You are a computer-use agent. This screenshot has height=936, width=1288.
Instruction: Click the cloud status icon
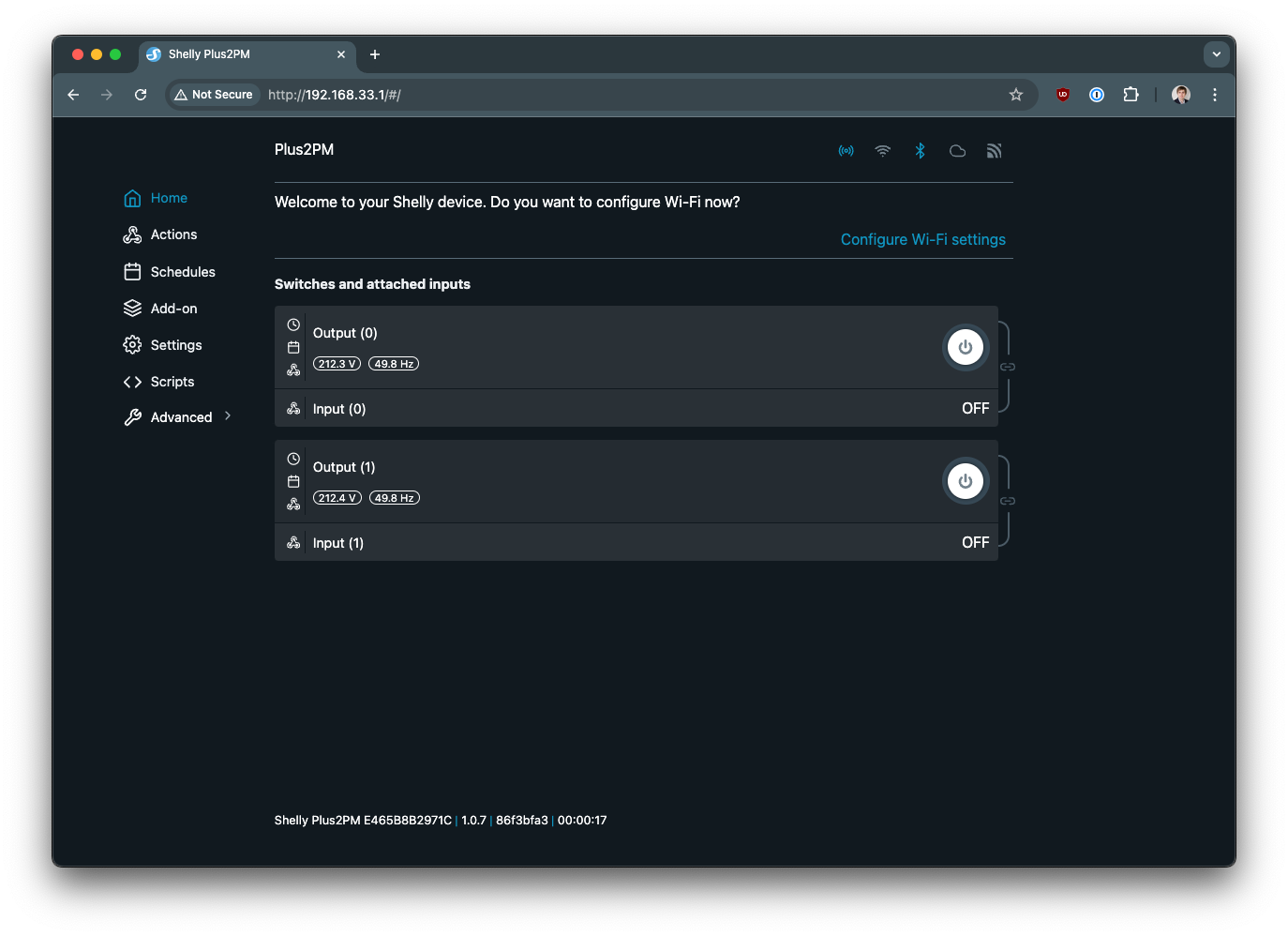(x=957, y=151)
